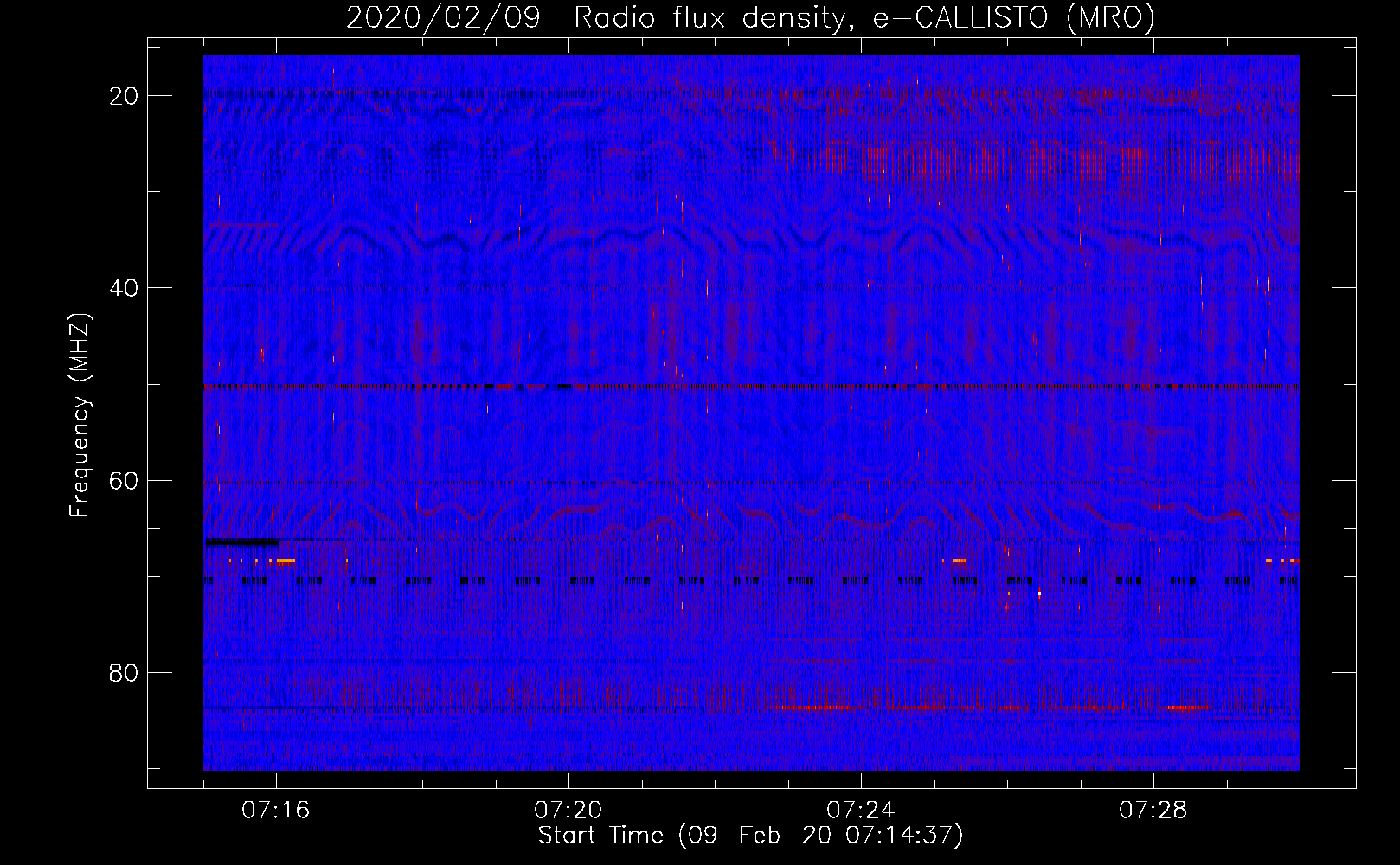Click the 'Frequency (MHZ)' axis label
This screenshot has height=865, width=1400.
click(x=80, y=415)
